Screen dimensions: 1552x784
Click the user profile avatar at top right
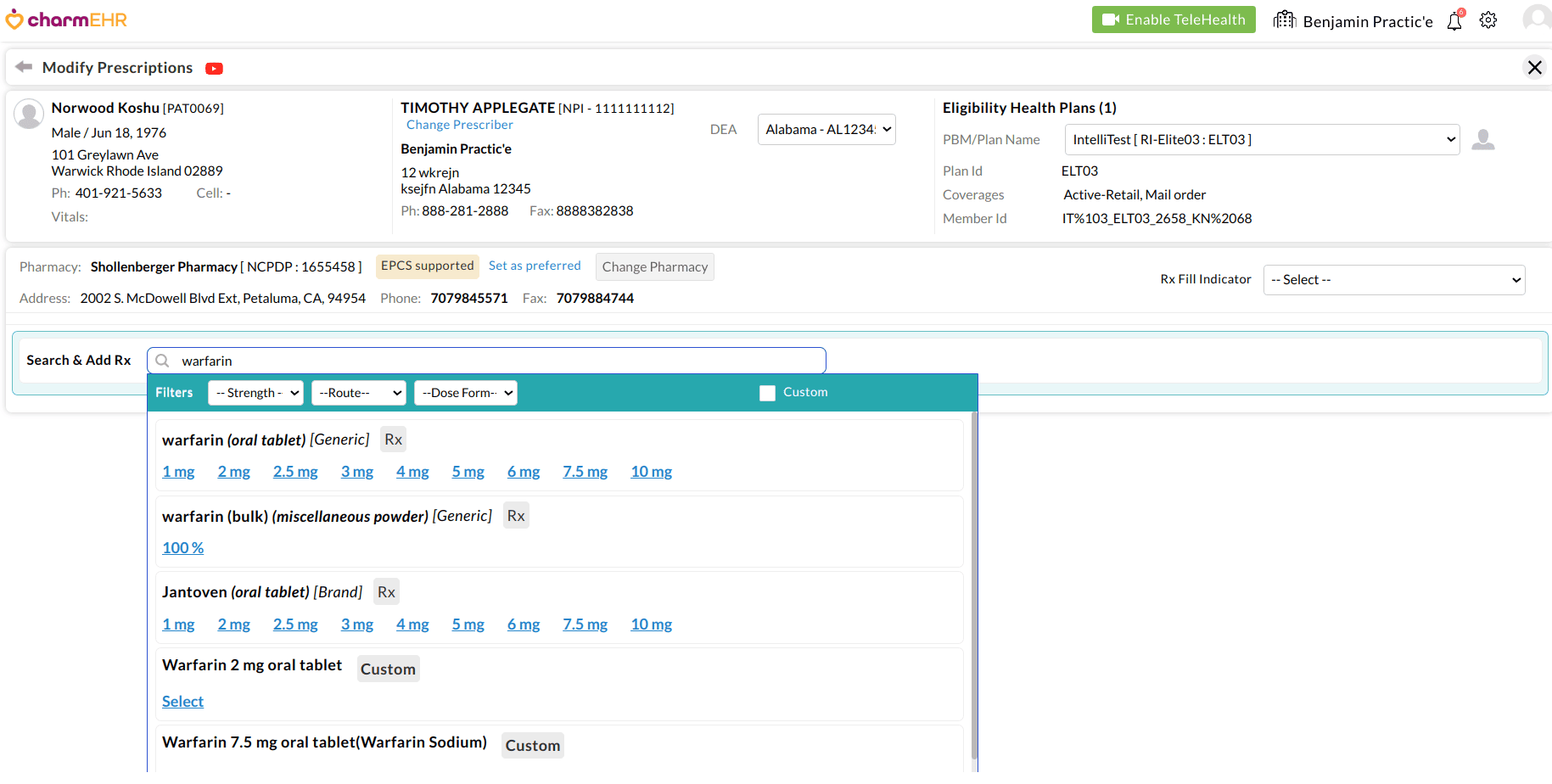(1536, 19)
